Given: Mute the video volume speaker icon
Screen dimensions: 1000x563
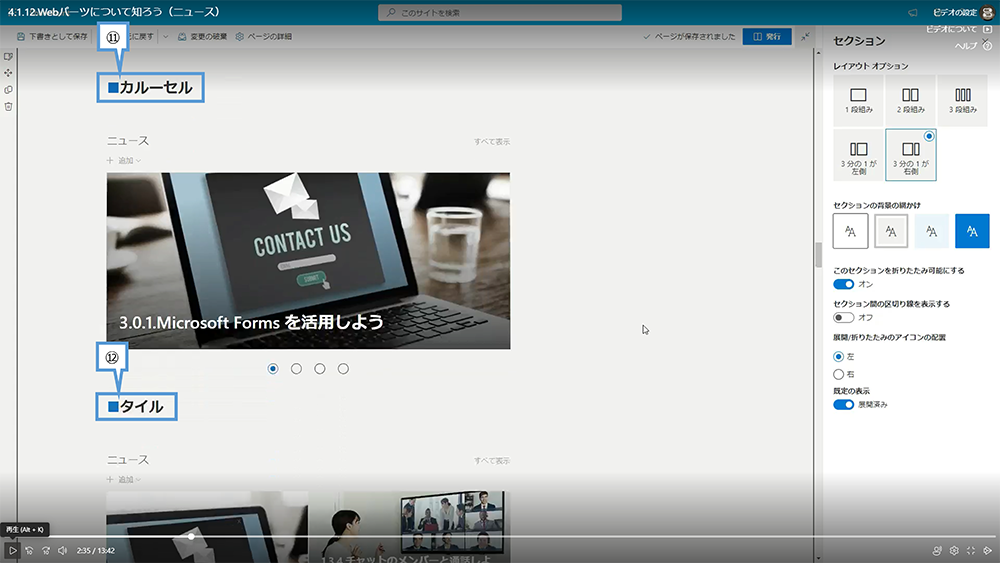Looking at the screenshot, I should pyautogui.click(x=62, y=550).
